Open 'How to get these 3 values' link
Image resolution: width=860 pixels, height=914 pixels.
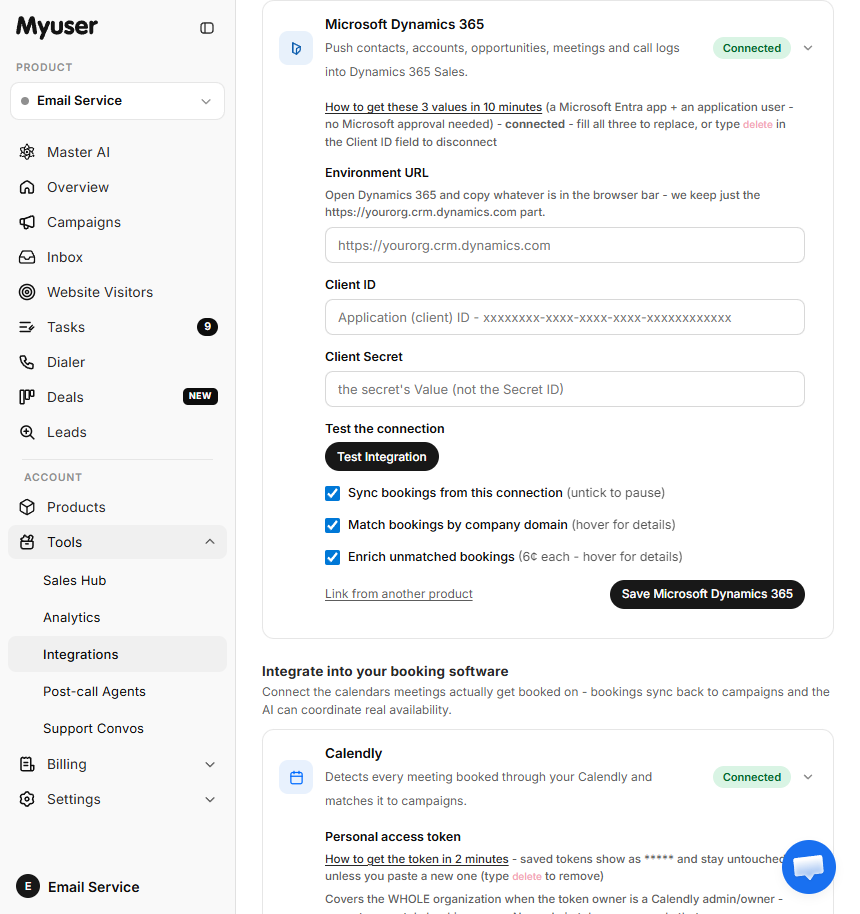tap(433, 107)
